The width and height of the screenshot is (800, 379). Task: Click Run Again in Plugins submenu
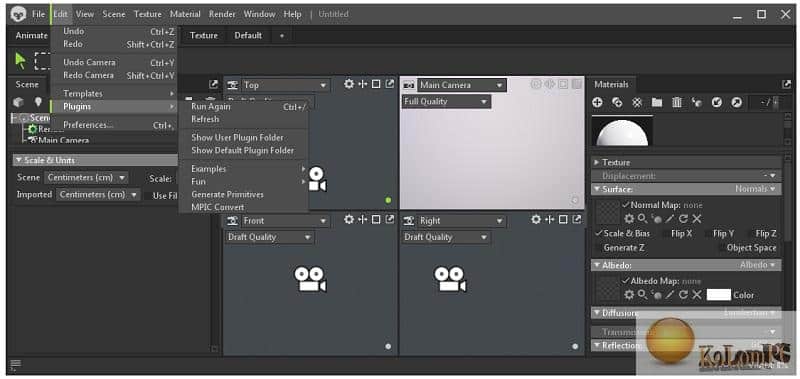(x=244, y=107)
